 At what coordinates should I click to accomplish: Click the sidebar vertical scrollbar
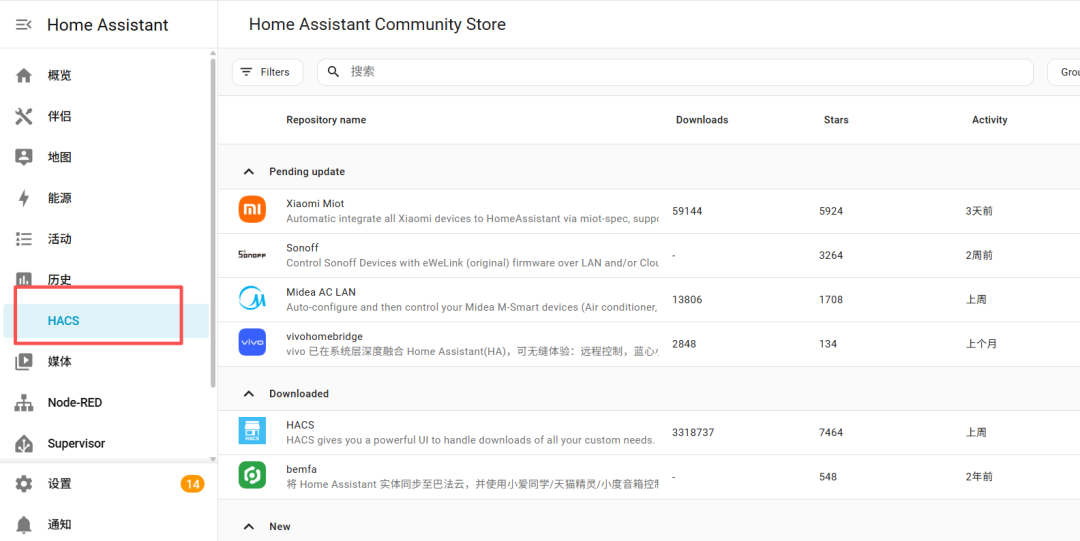213,223
